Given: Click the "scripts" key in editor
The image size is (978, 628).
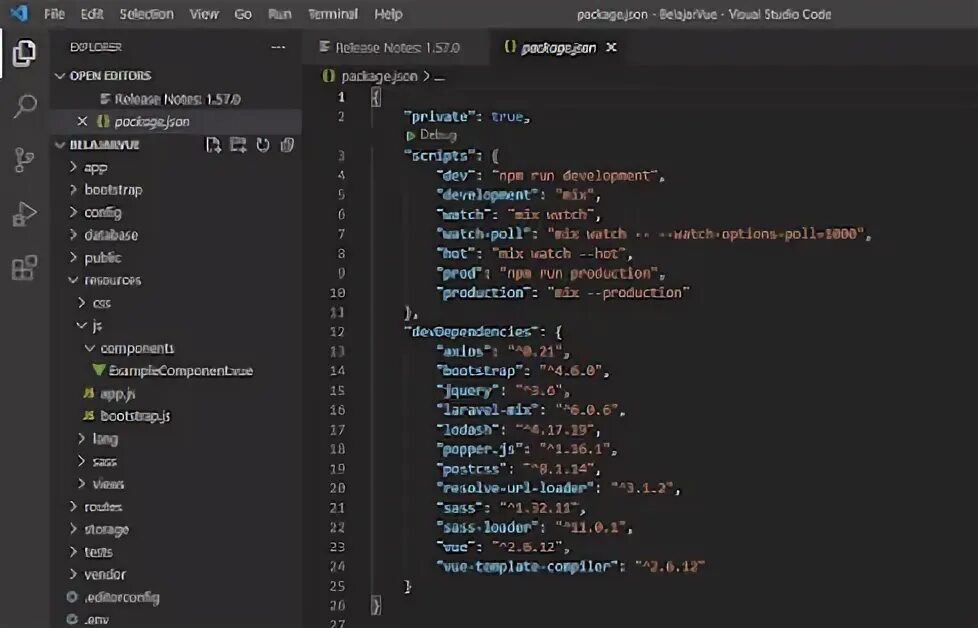Looking at the screenshot, I should point(439,155).
